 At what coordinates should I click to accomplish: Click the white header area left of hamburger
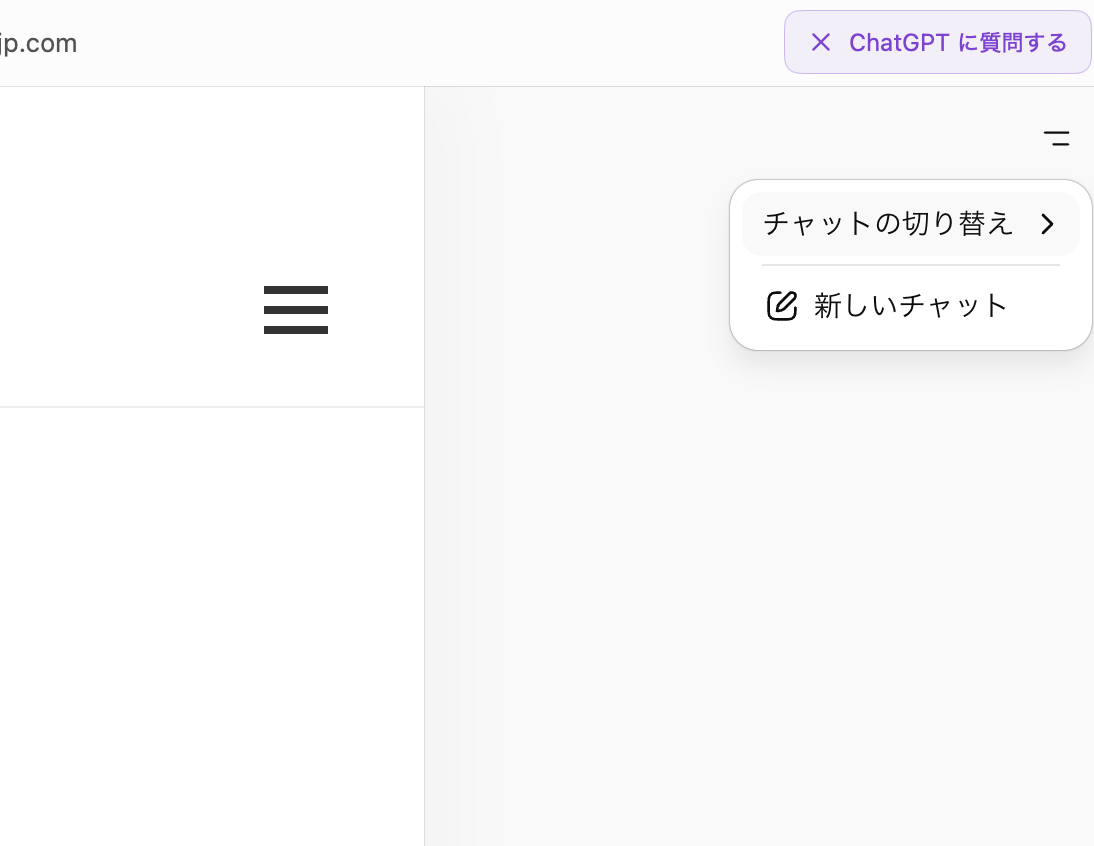coord(120,250)
